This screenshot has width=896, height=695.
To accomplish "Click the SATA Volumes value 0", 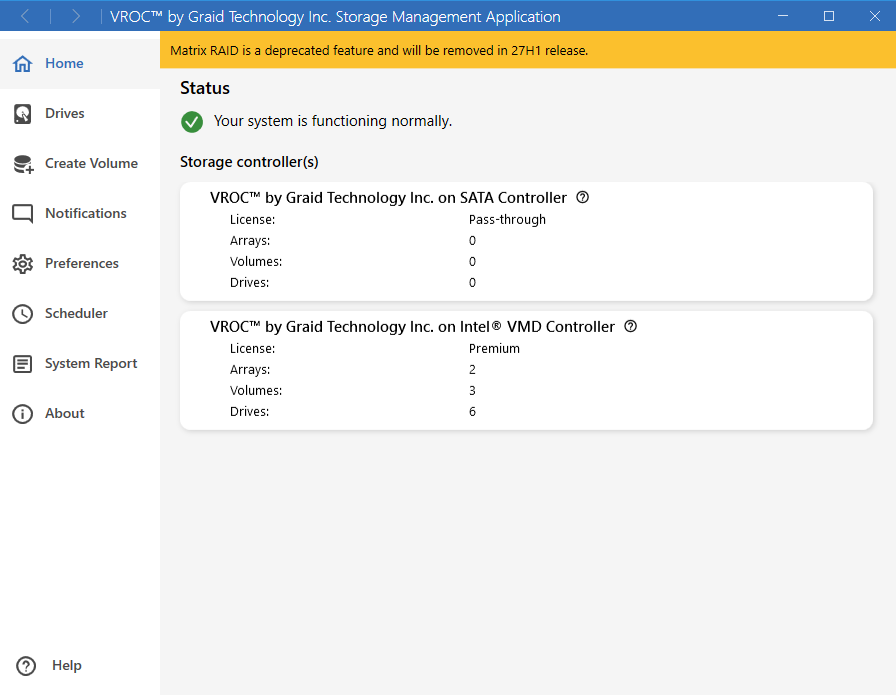I will pos(472,262).
